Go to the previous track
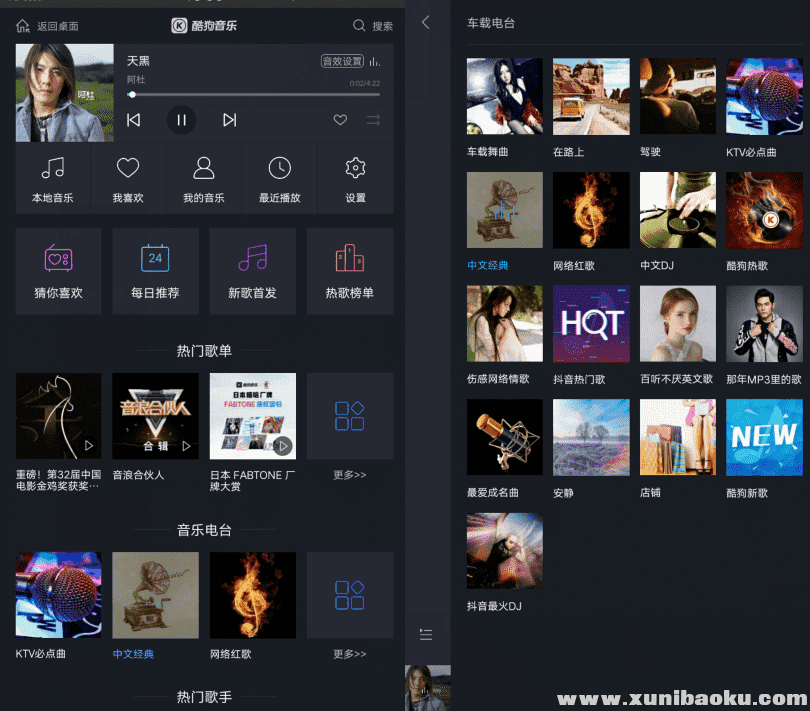Viewport: 810px width, 711px height. pyautogui.click(x=134, y=120)
